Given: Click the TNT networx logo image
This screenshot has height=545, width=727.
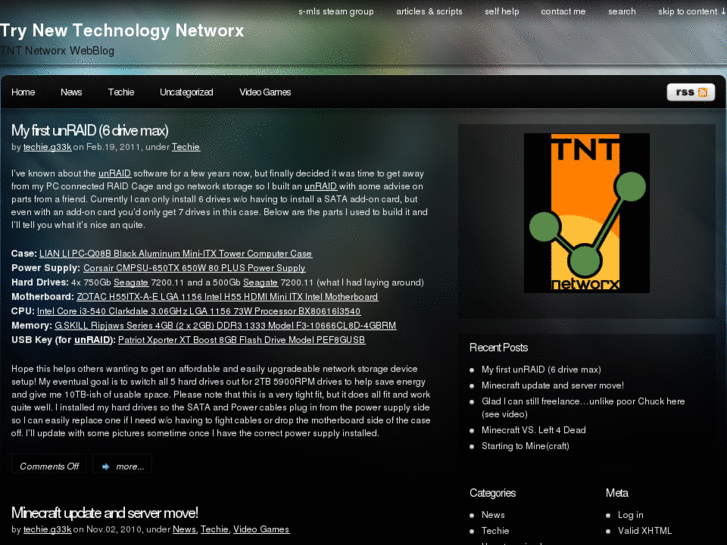Looking at the screenshot, I should [x=587, y=213].
